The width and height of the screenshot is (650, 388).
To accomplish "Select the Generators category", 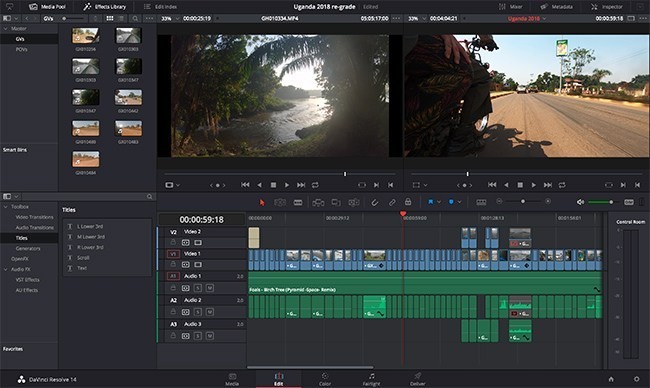I will click(x=28, y=248).
